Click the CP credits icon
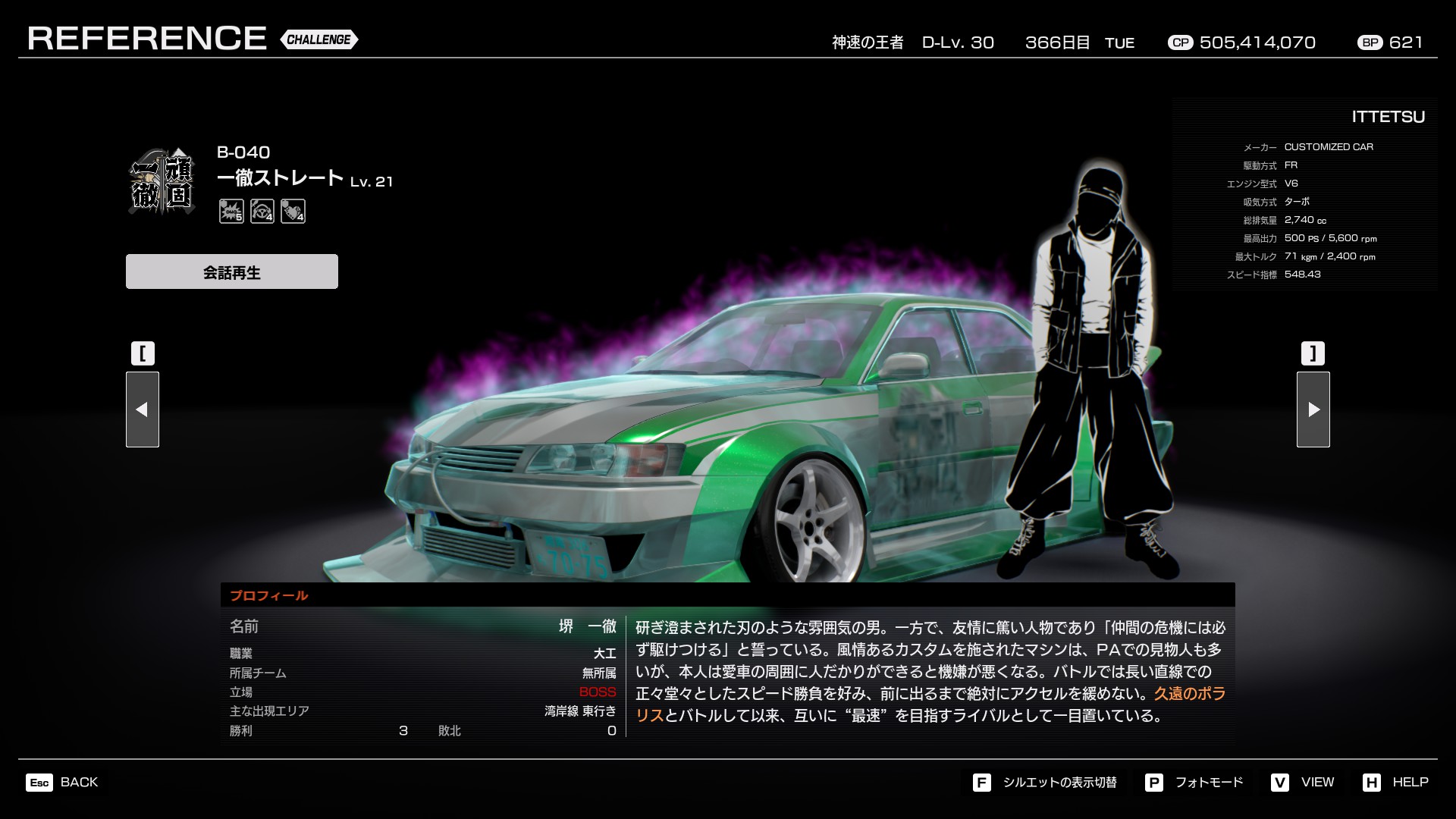Viewport: 1456px width, 819px height. click(x=1180, y=43)
